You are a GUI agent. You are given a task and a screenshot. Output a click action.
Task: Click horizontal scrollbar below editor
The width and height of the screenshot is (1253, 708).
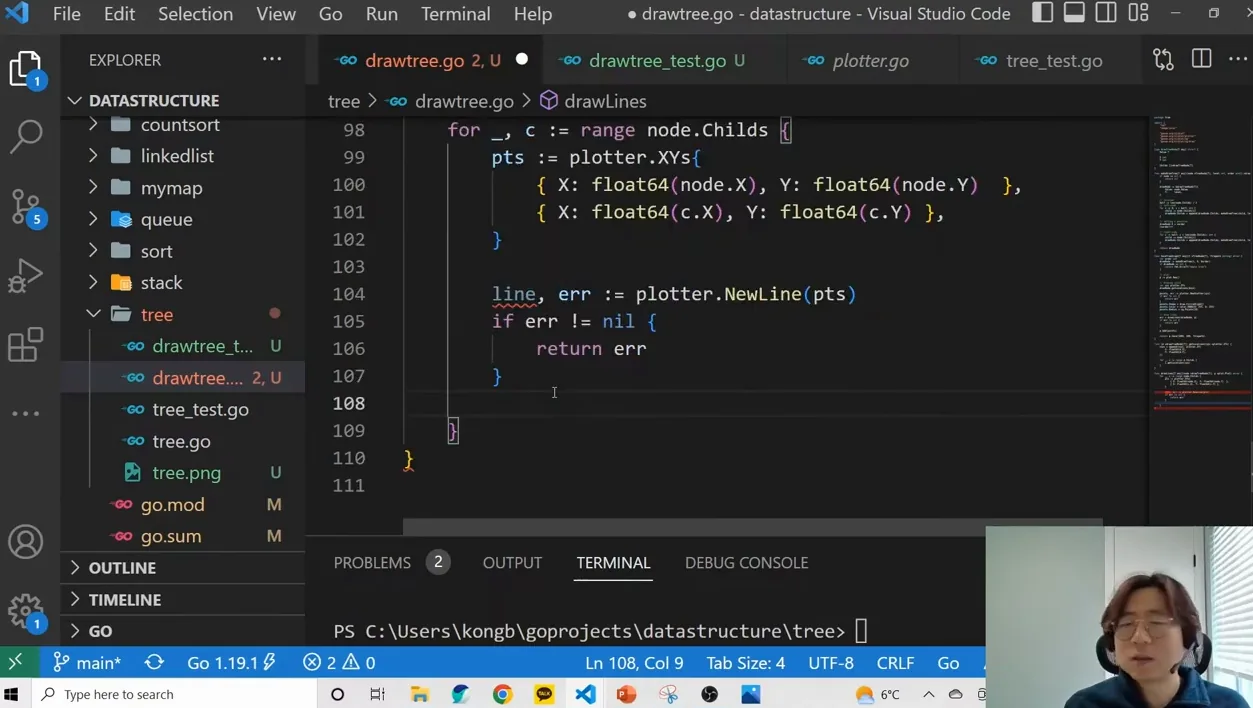[752, 526]
